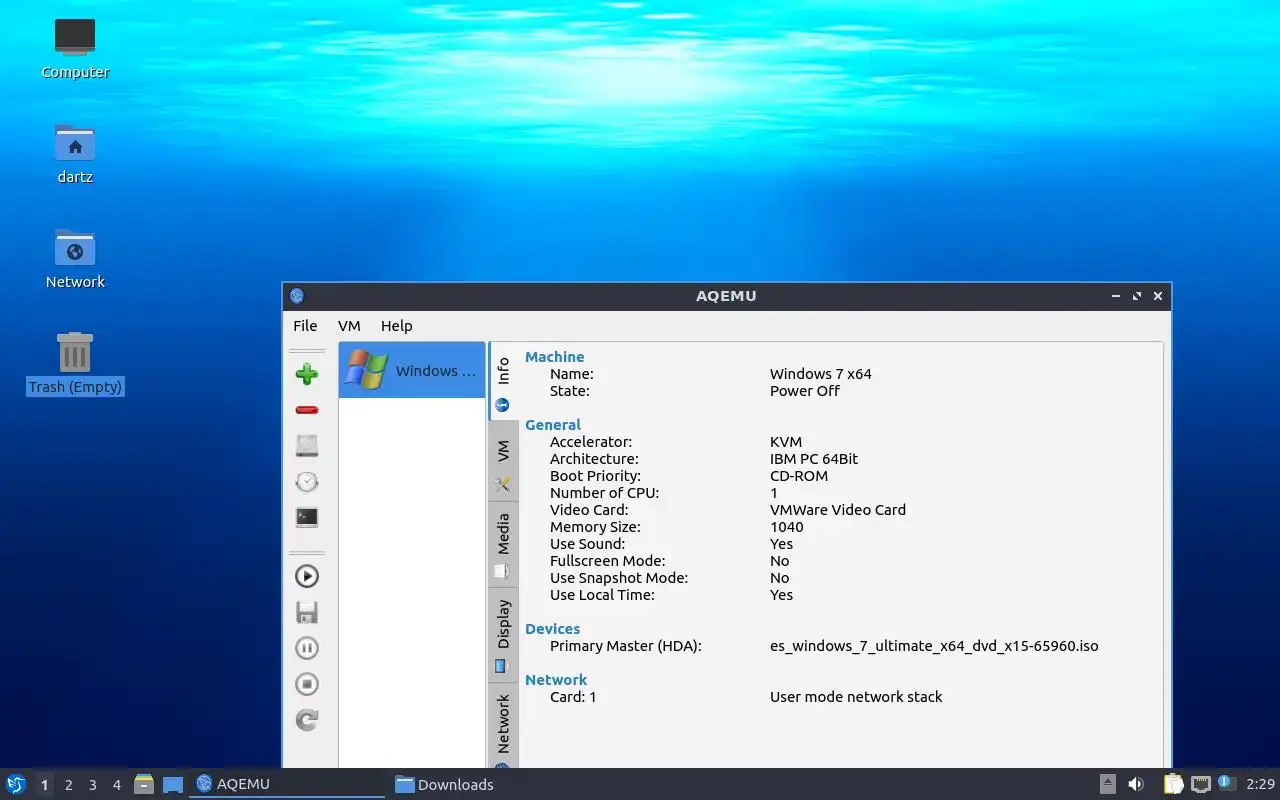Image resolution: width=1280 pixels, height=800 pixels.
Task: Click the 'Primary Master (HDA):' label
Action: click(x=626, y=646)
